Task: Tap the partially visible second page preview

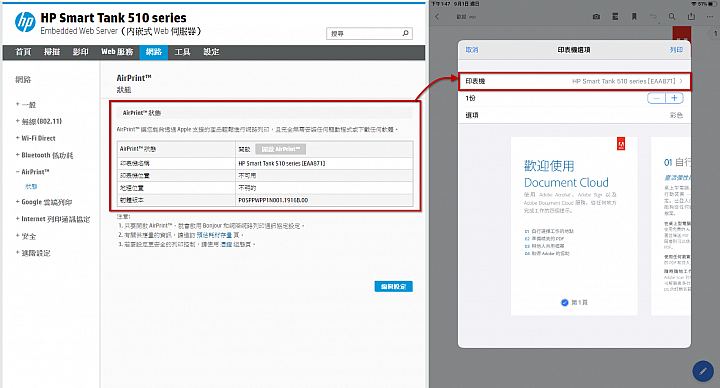Action: [x=671, y=226]
